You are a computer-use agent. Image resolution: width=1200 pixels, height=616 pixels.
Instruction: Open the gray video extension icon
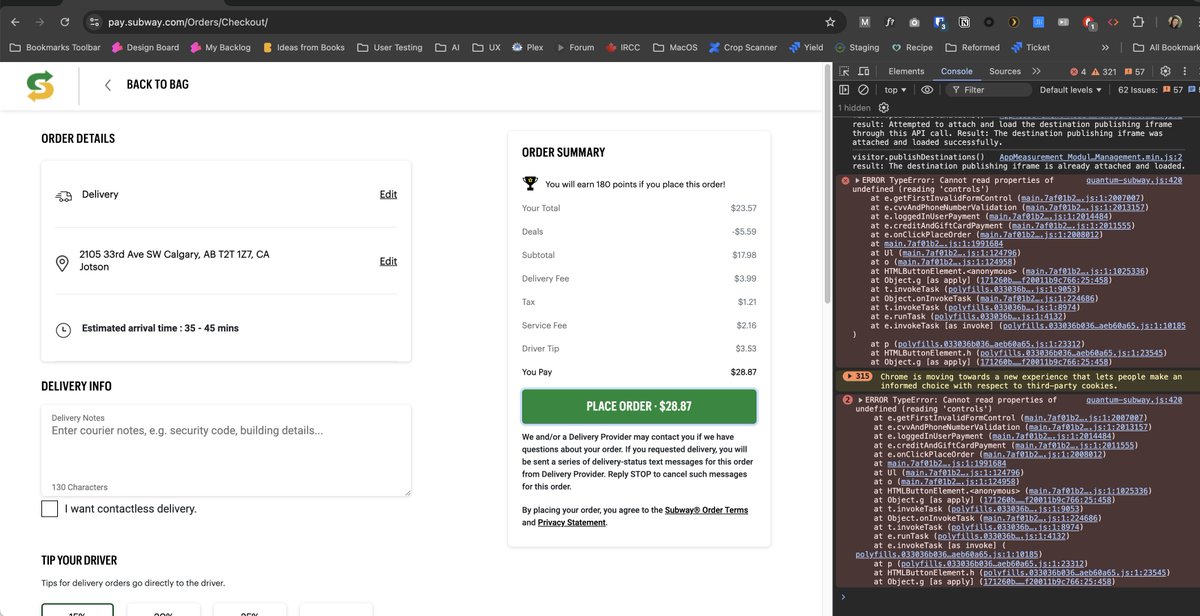coord(1063,21)
